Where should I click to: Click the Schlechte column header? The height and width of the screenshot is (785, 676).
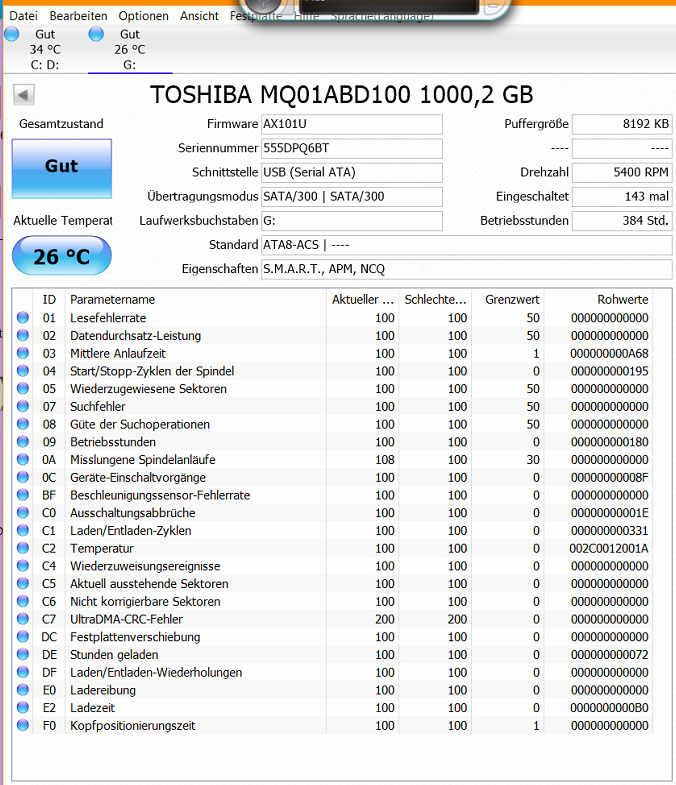(435, 299)
